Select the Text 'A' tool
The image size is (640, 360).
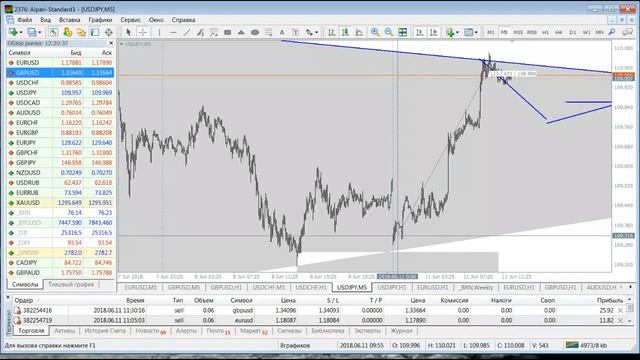(282, 32)
